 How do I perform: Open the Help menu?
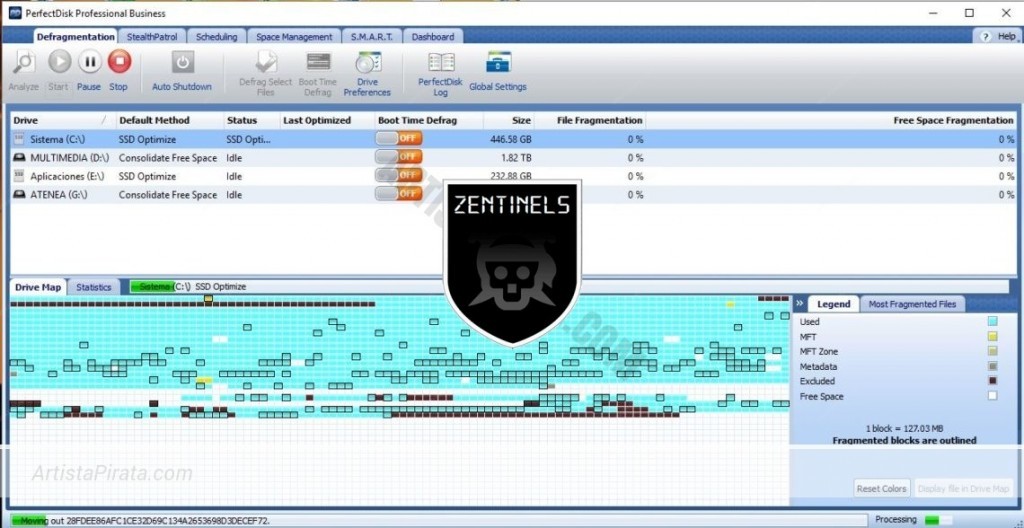pos(1000,37)
